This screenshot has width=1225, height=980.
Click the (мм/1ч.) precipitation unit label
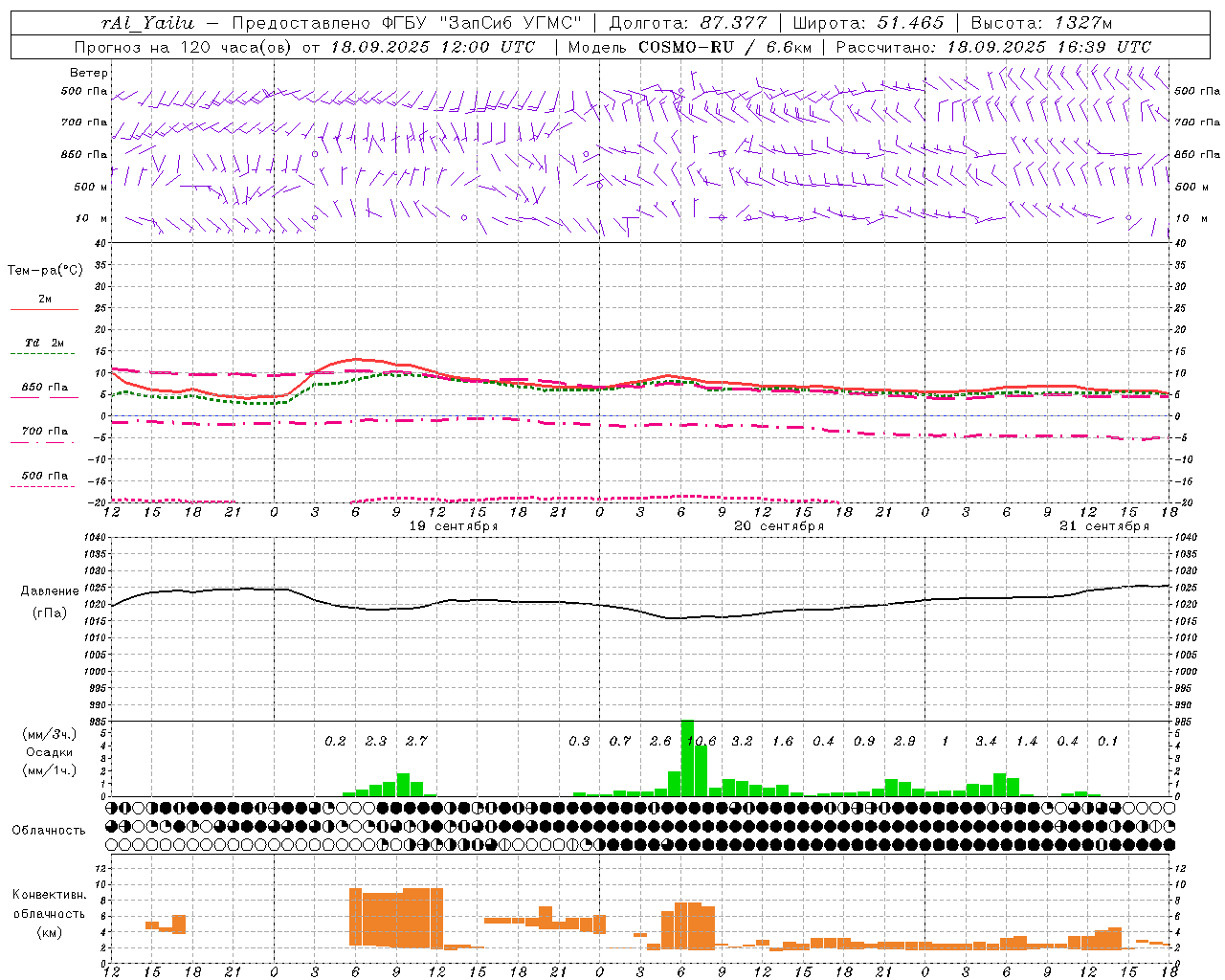pyautogui.click(x=49, y=770)
